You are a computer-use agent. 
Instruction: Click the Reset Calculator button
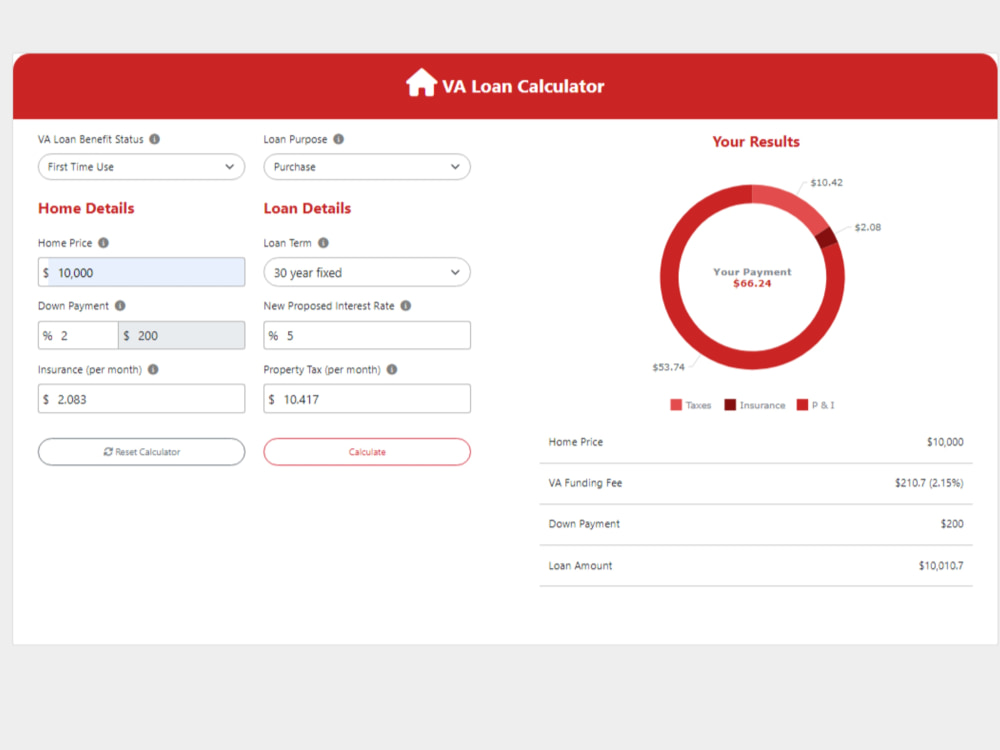(x=142, y=452)
